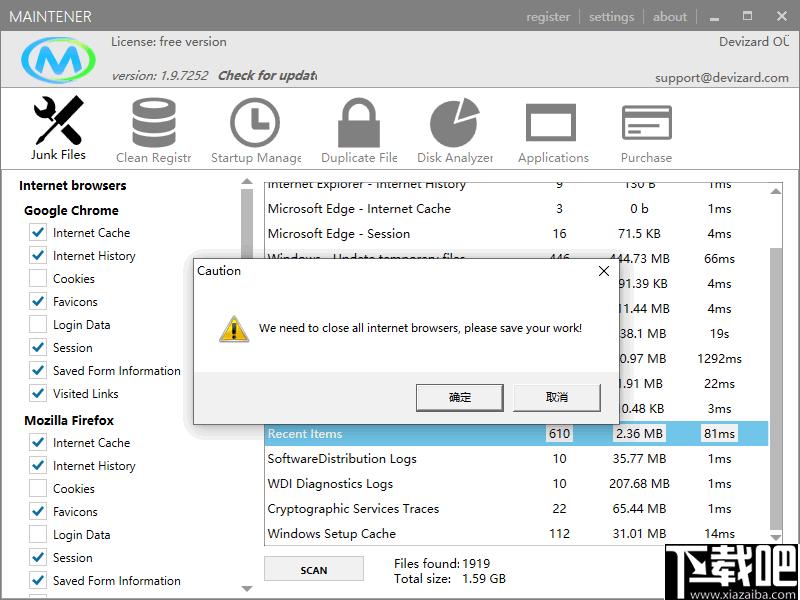Open the register menu item
This screenshot has height=600, width=800.
click(x=548, y=17)
